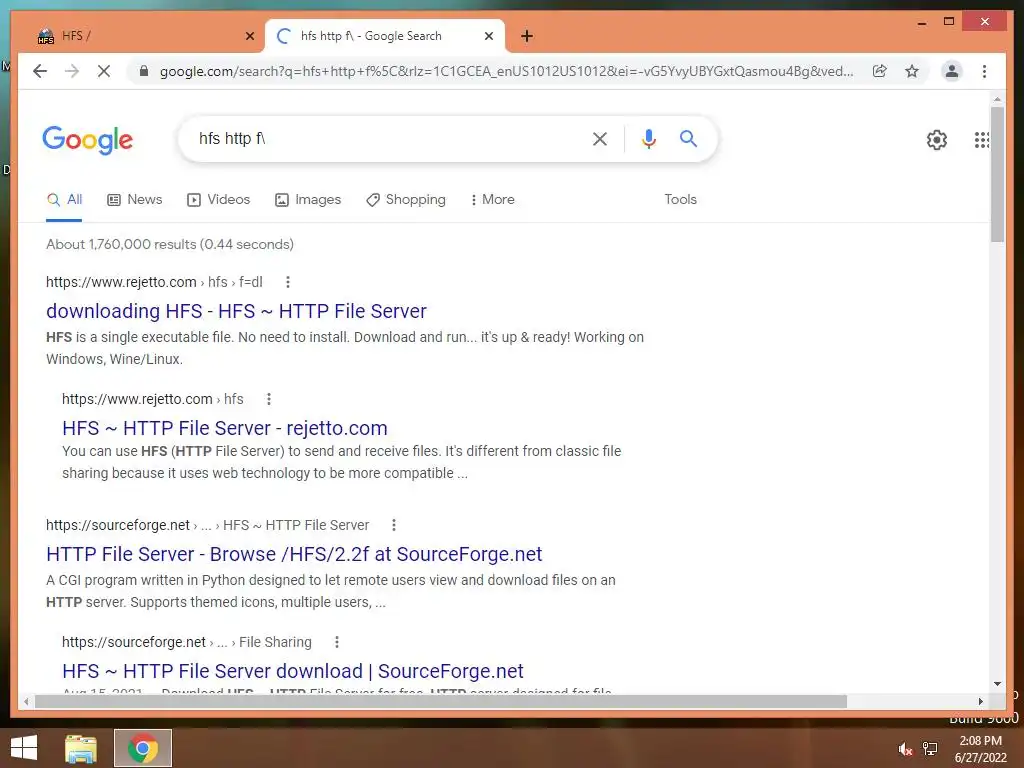Close the Google Search tab

click(x=488, y=36)
